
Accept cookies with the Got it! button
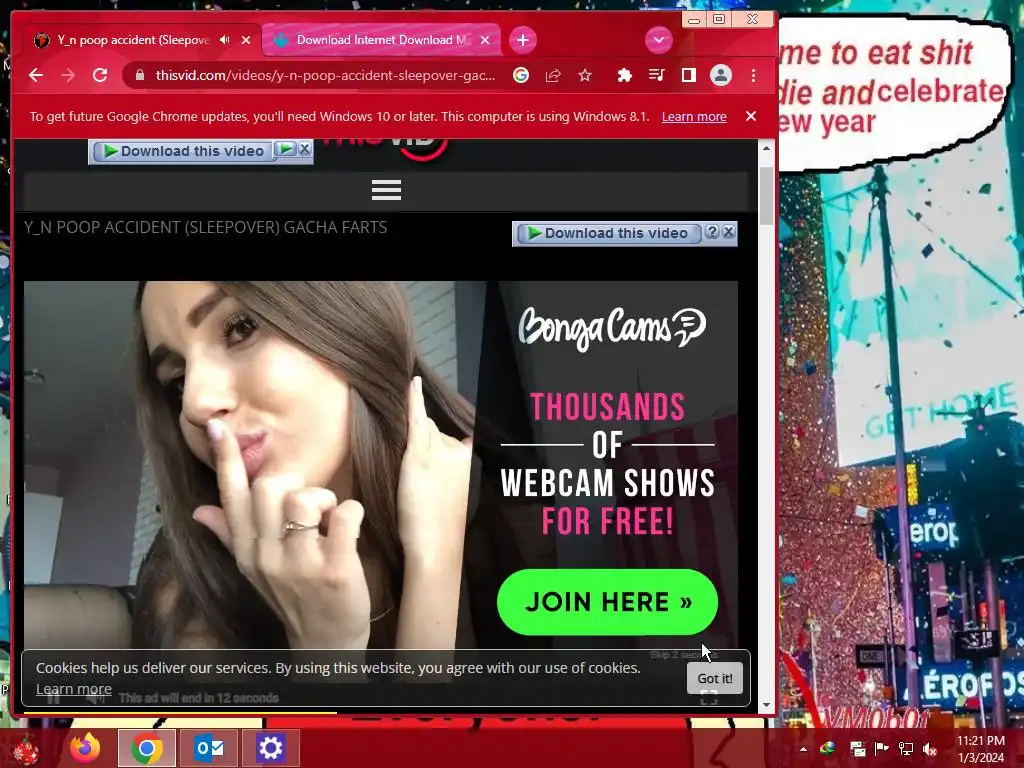(714, 679)
